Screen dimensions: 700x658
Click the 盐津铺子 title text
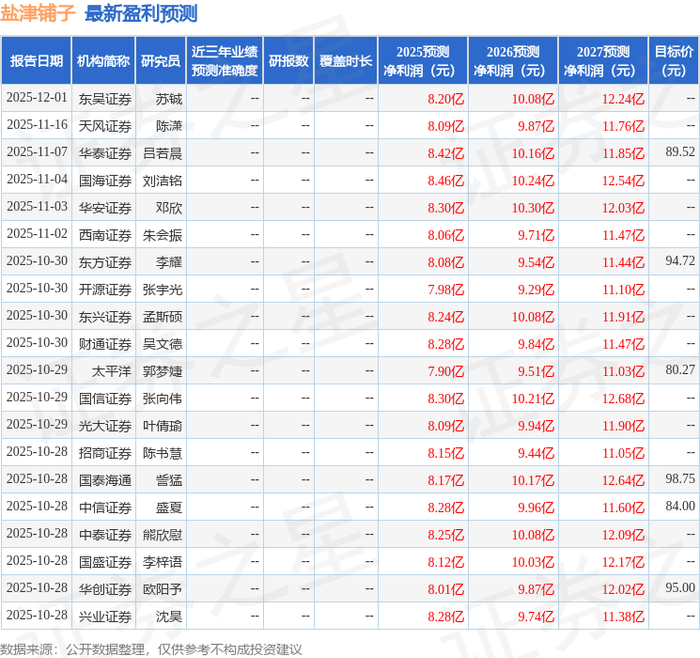(38, 13)
